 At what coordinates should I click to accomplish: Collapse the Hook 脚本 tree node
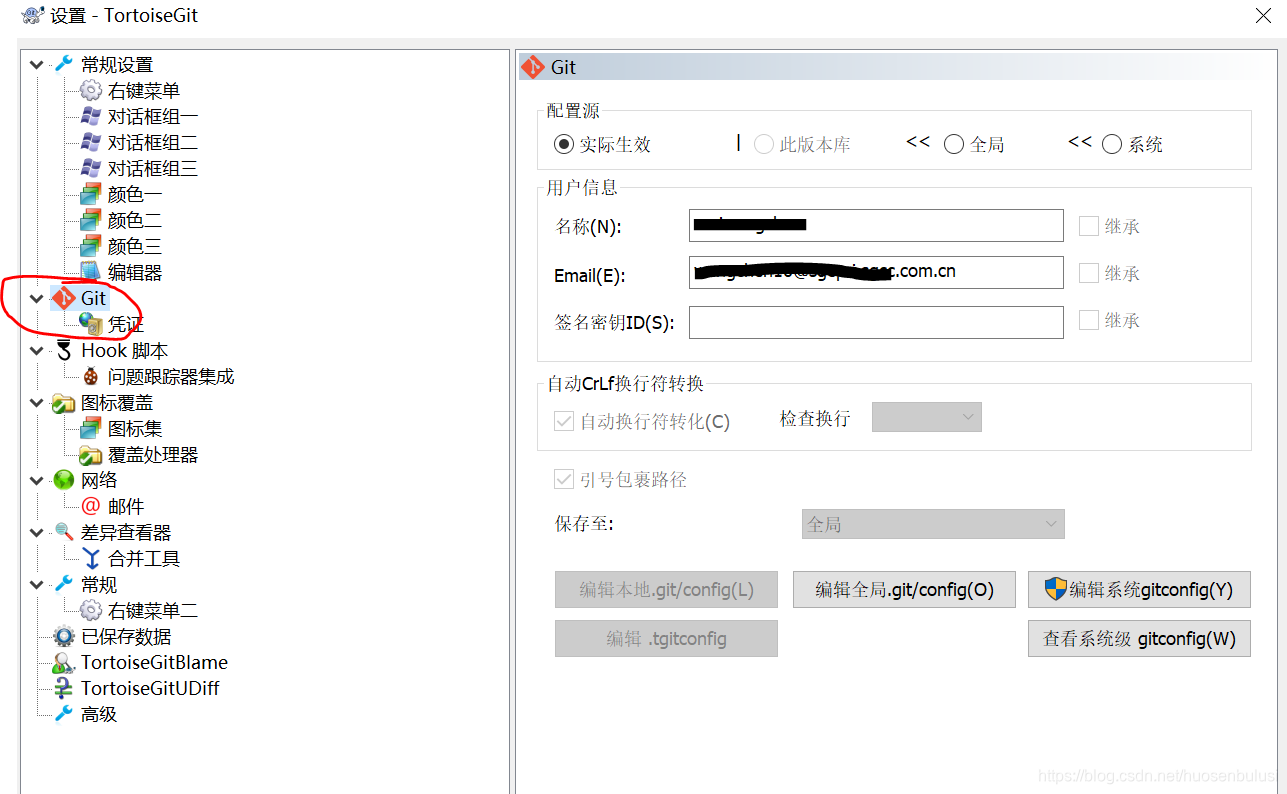point(37,351)
